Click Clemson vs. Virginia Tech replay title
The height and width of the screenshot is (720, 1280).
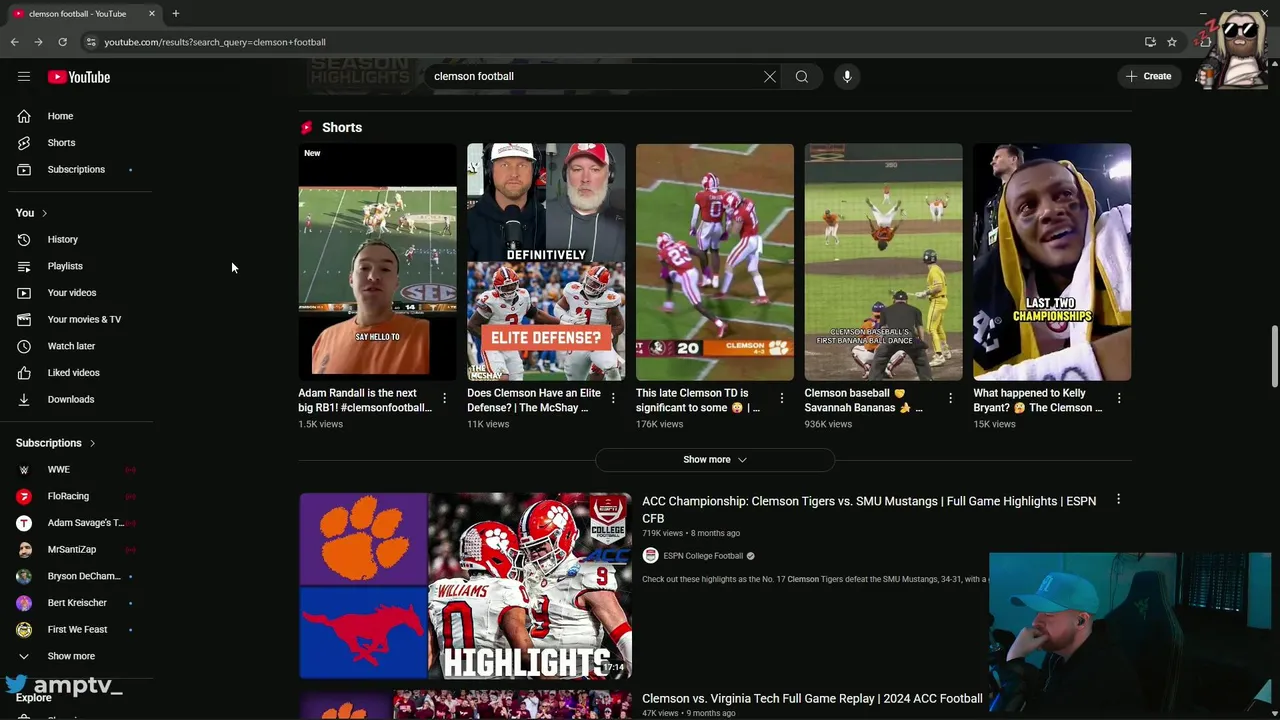pyautogui.click(x=812, y=699)
